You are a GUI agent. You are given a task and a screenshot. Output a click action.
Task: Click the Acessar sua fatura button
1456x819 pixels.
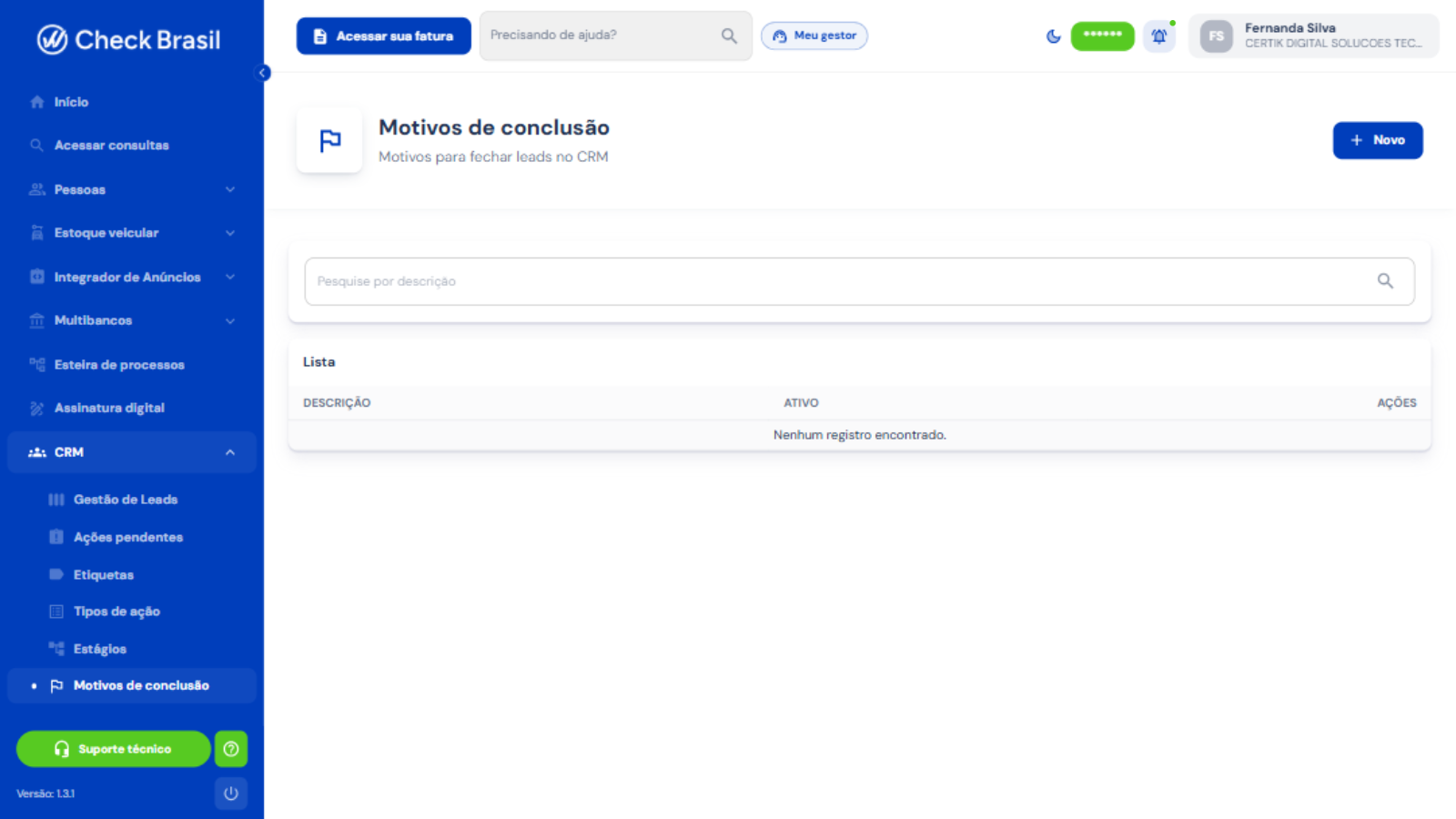click(383, 36)
